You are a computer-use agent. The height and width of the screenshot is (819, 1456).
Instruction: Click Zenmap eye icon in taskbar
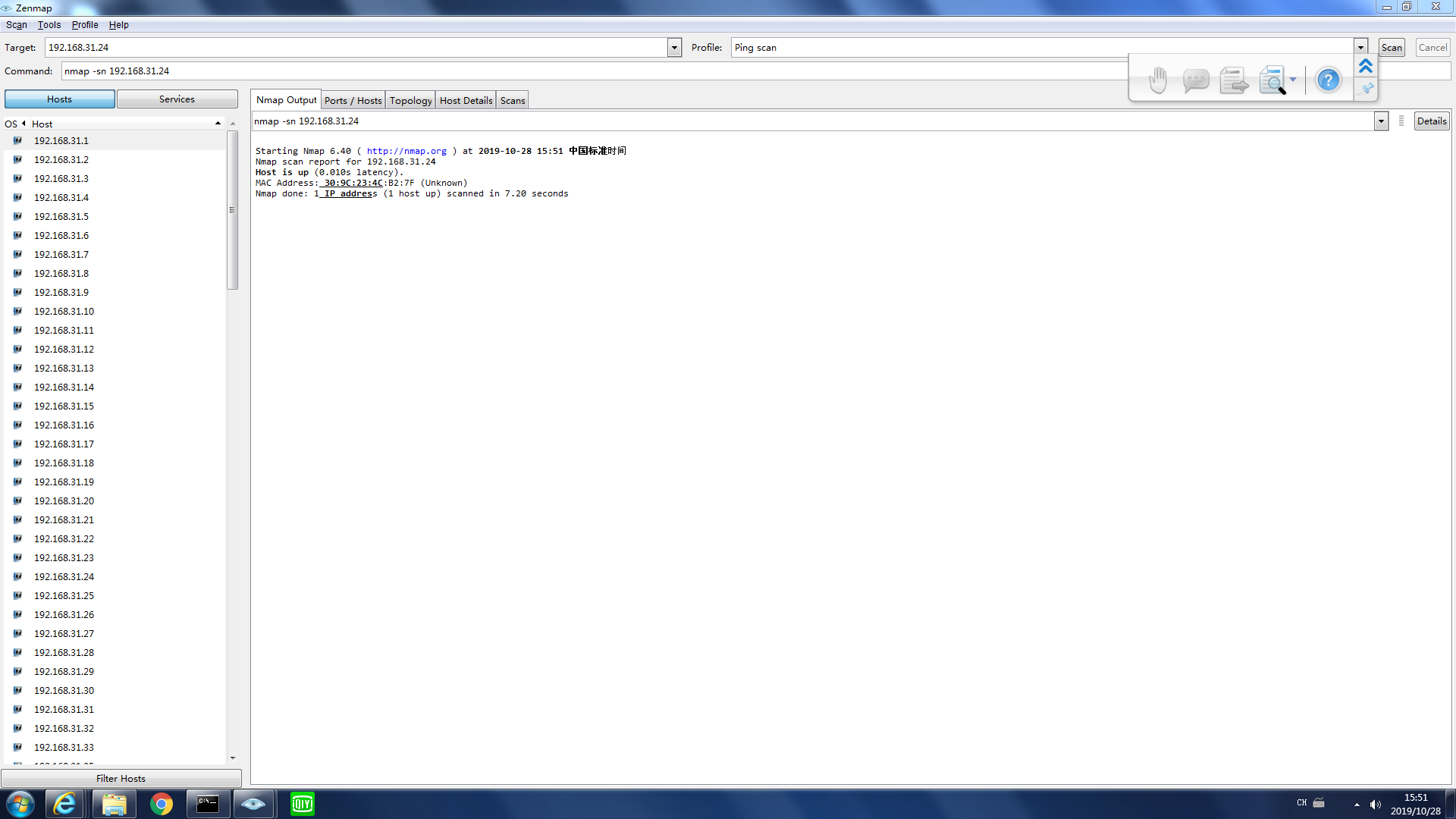(253, 804)
